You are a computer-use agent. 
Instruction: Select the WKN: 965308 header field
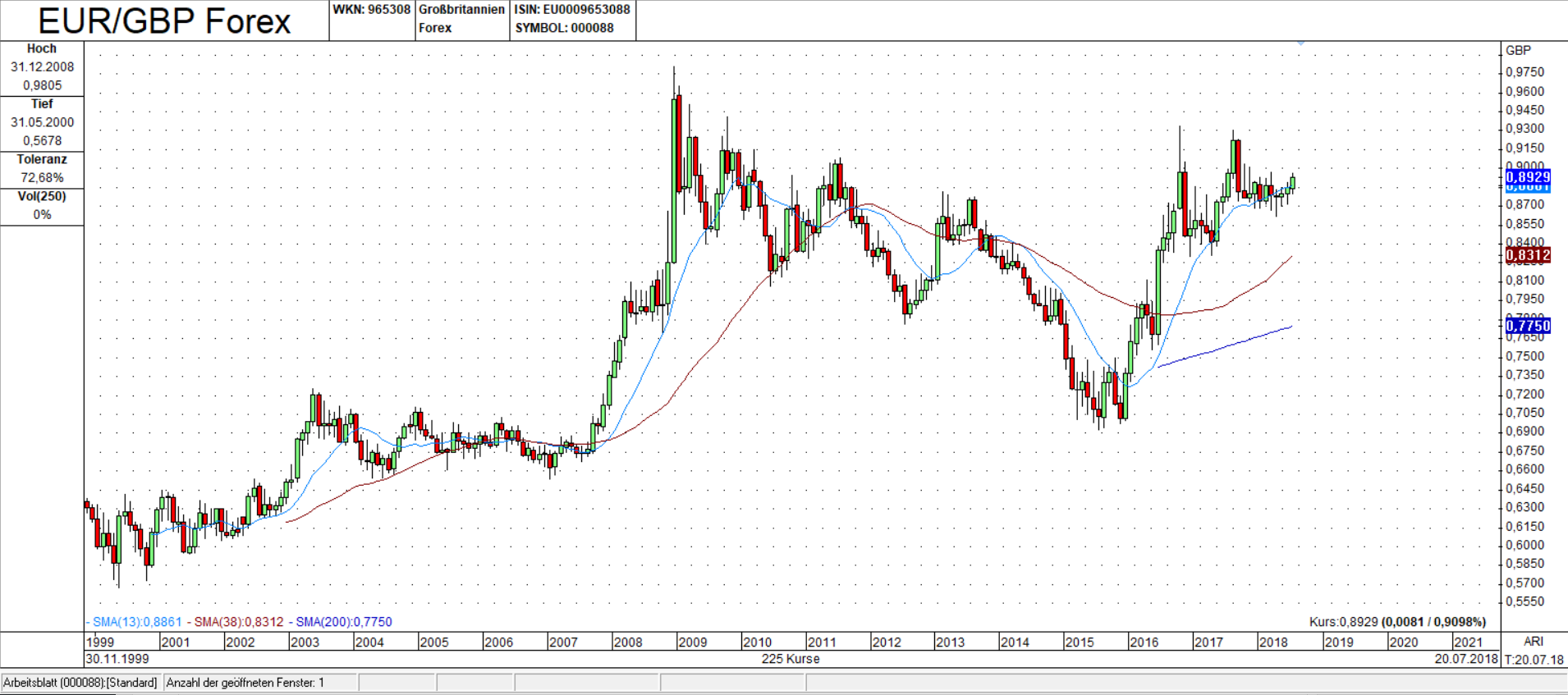pos(371,10)
